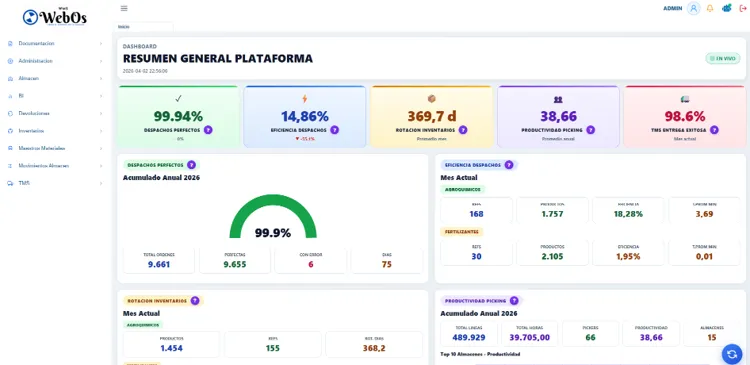Click the red logout icon
The height and width of the screenshot is (365, 750).
(x=743, y=8)
